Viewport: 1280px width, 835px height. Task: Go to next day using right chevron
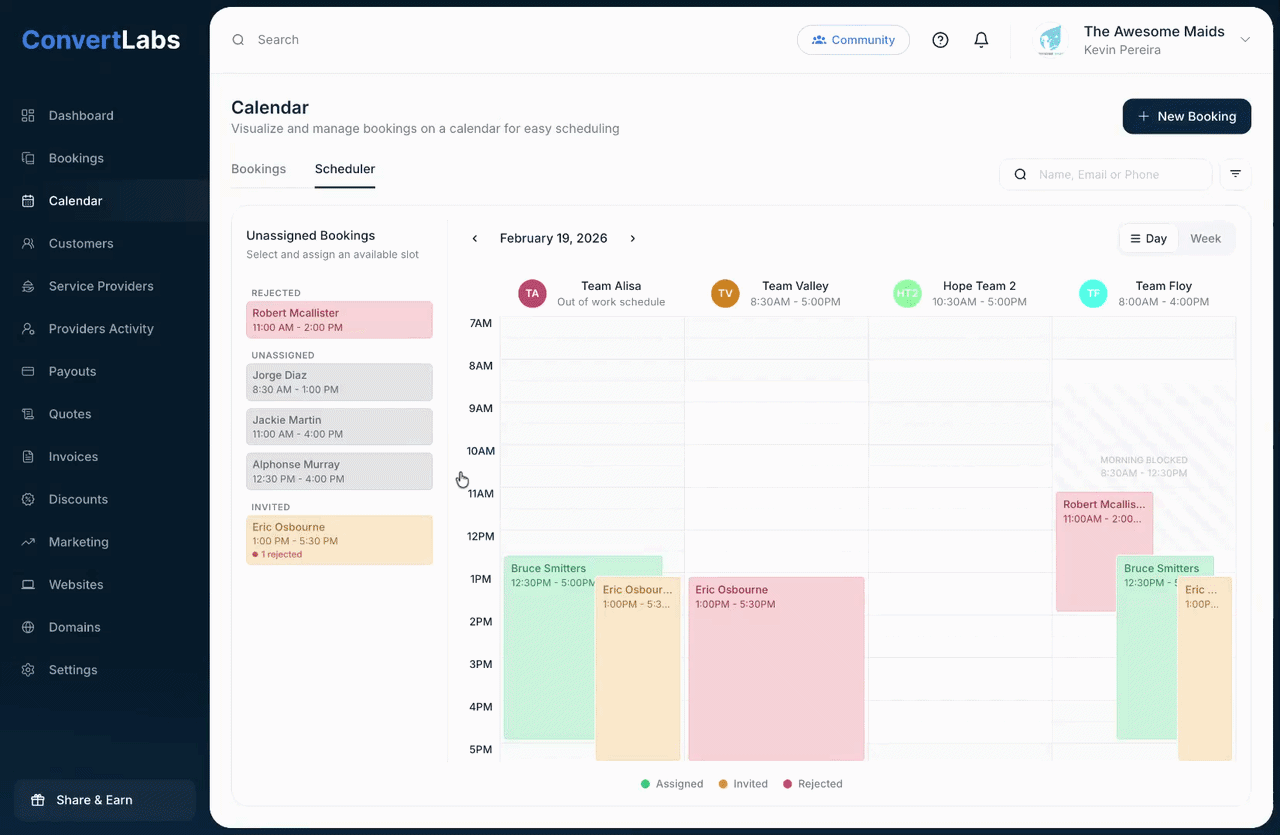tap(633, 239)
